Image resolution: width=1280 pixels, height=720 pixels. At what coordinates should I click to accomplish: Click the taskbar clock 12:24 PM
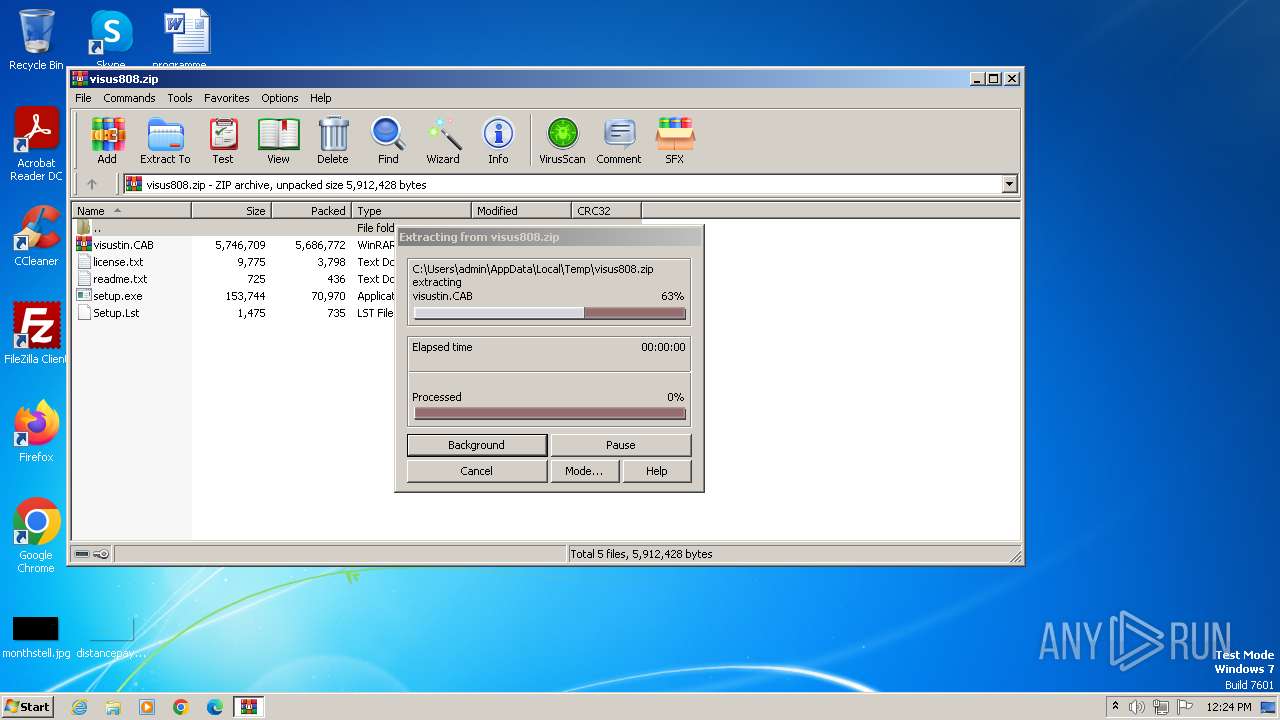click(1229, 707)
